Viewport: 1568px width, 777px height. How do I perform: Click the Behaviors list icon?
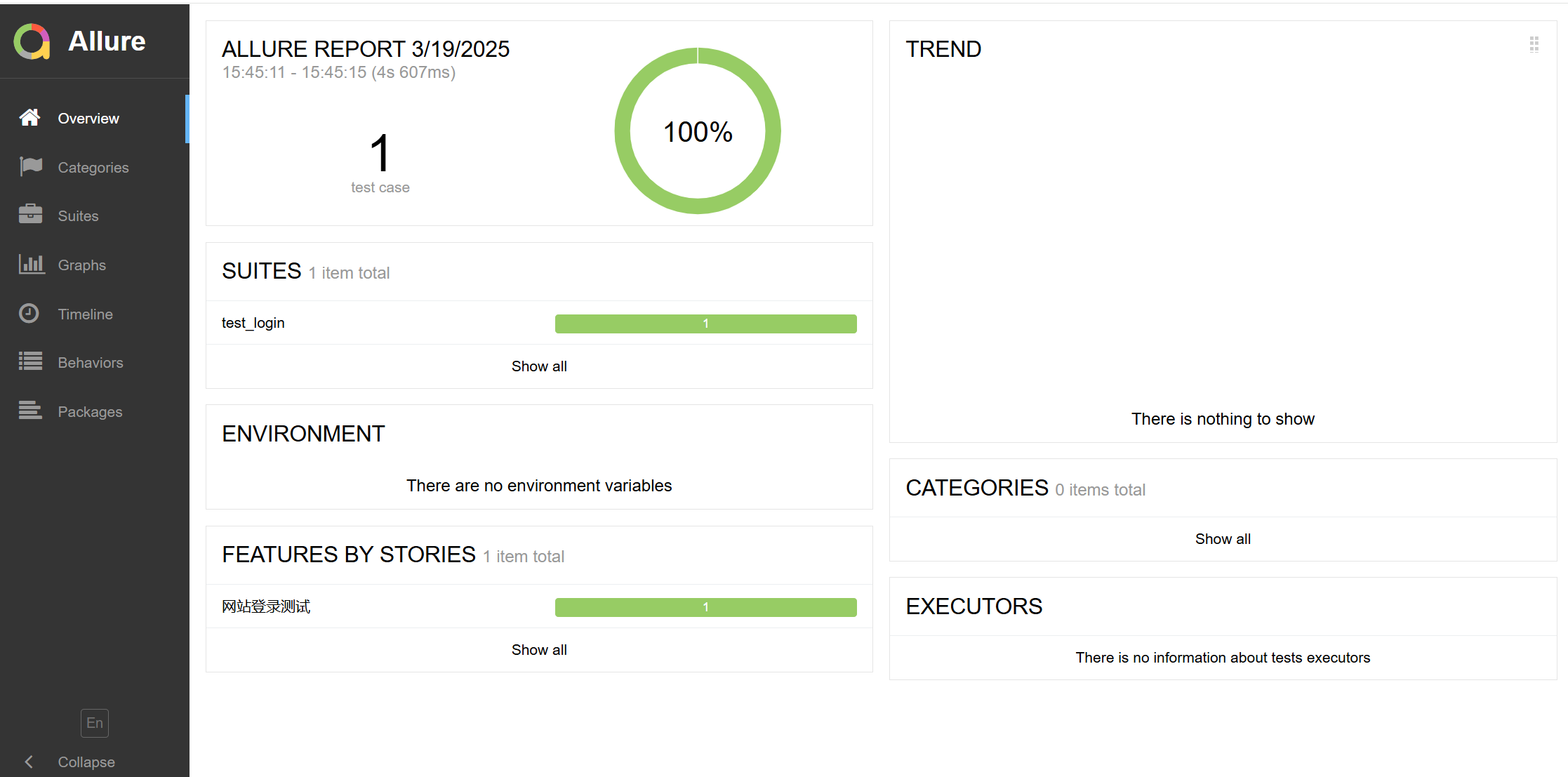pyautogui.click(x=30, y=361)
